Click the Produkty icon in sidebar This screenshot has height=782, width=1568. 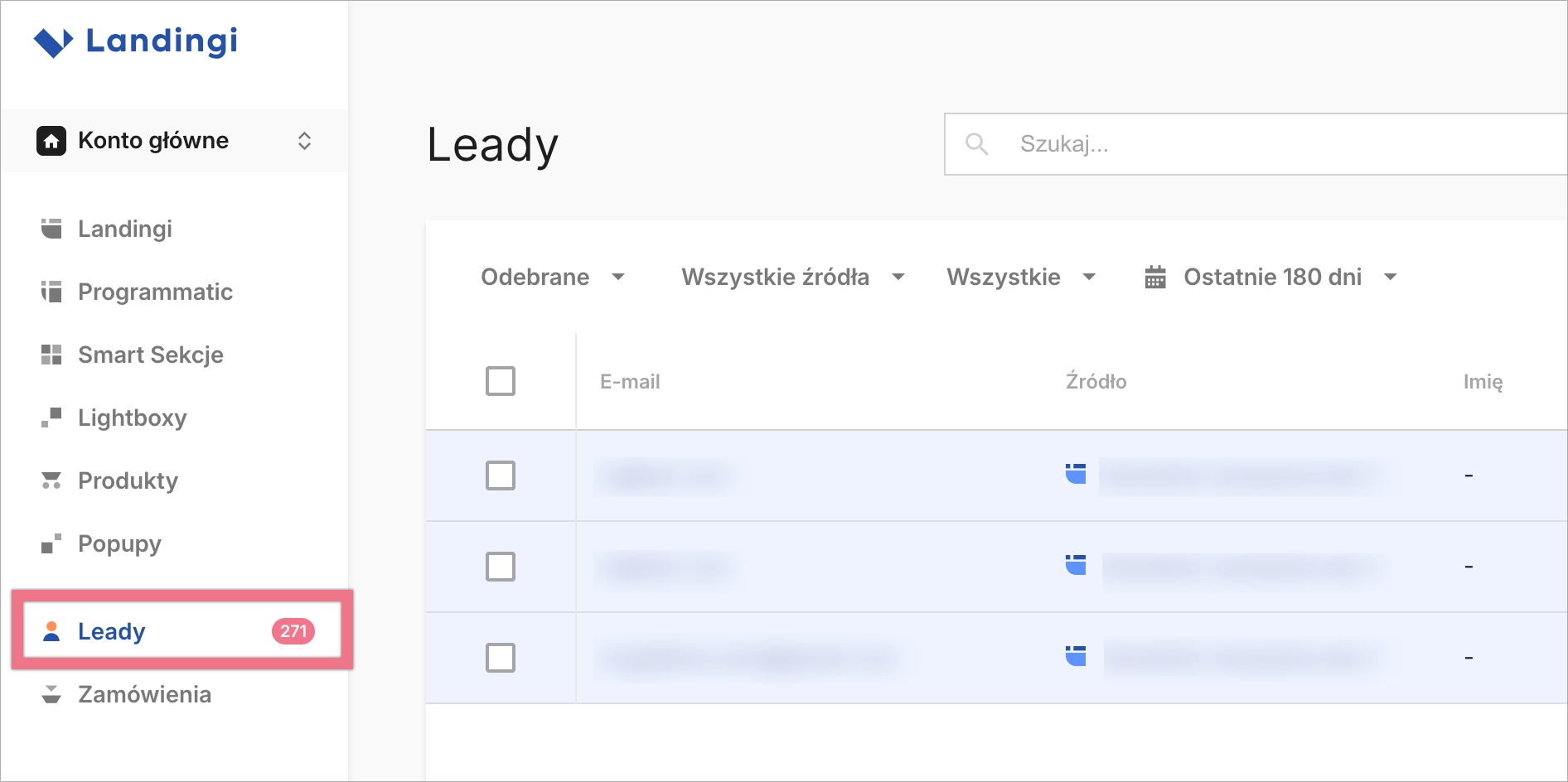click(x=51, y=480)
